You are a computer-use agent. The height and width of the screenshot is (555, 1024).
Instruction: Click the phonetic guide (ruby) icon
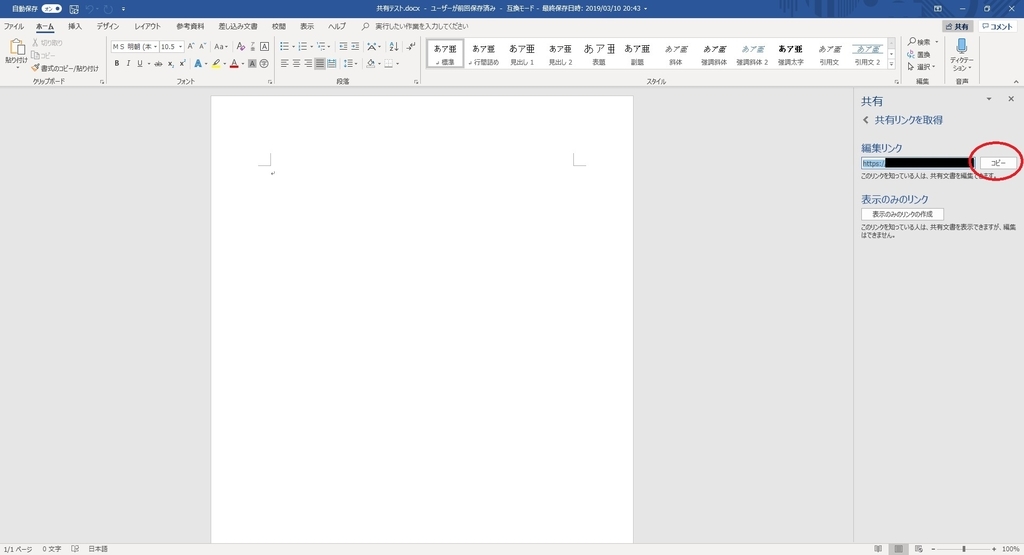tap(253, 46)
